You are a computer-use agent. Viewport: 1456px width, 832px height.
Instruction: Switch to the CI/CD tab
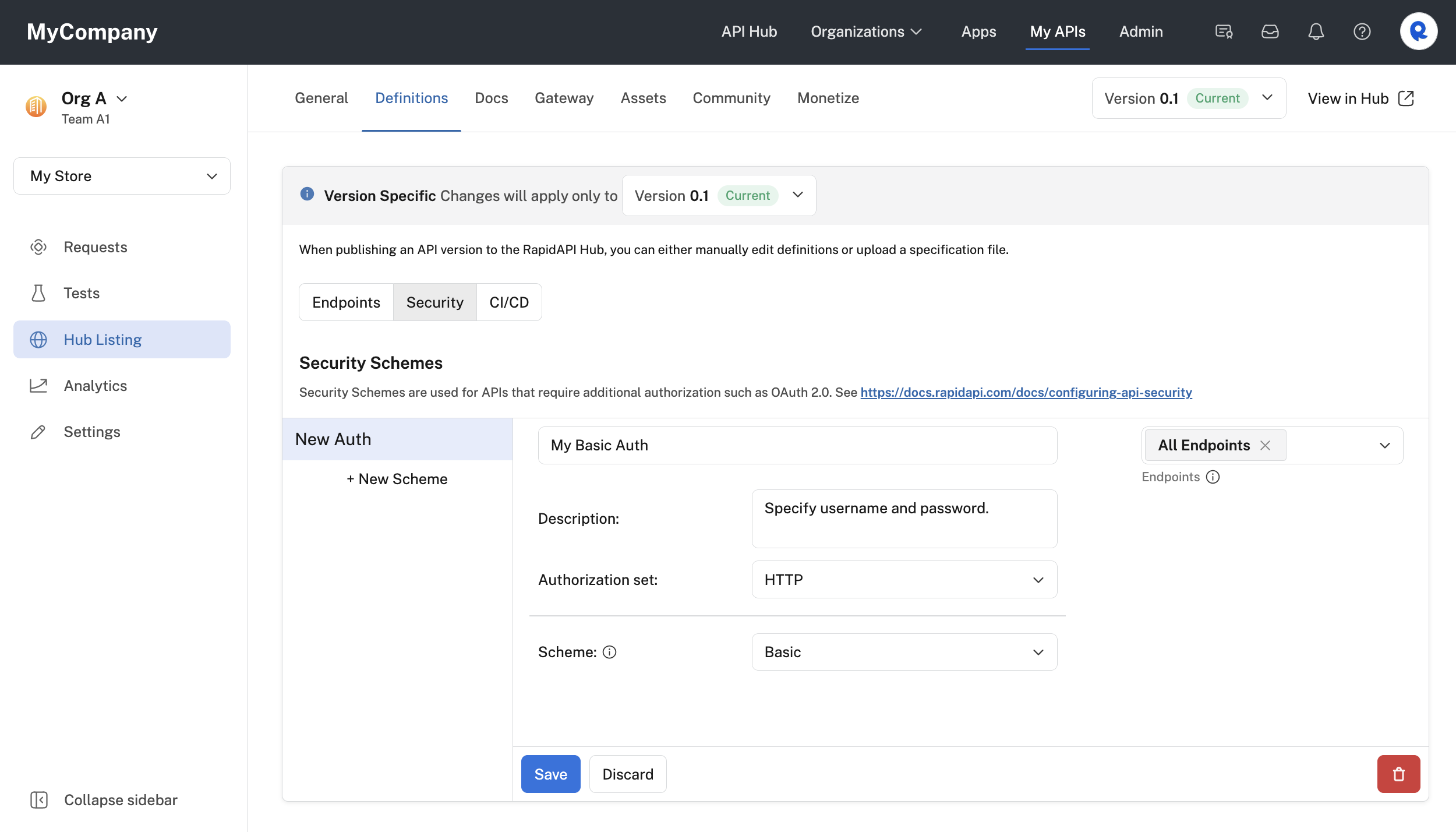tap(509, 302)
